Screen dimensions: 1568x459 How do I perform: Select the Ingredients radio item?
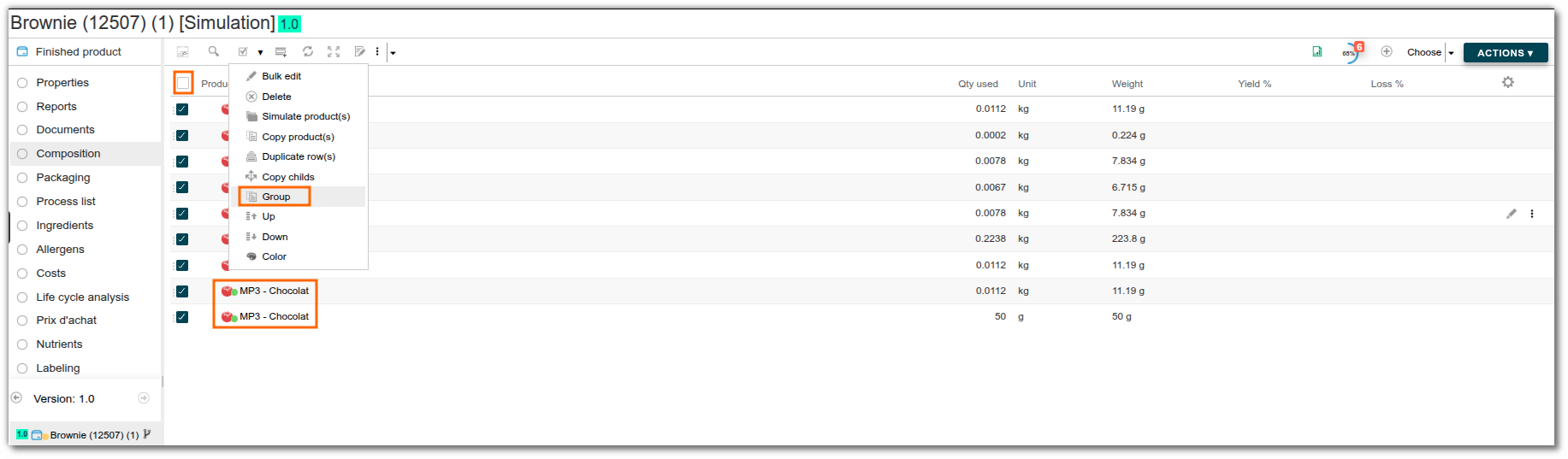64,226
